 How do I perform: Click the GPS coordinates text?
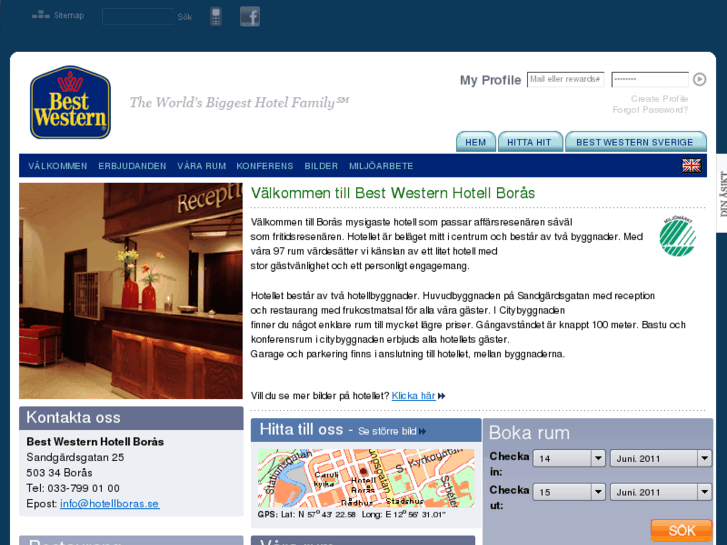(x=351, y=514)
